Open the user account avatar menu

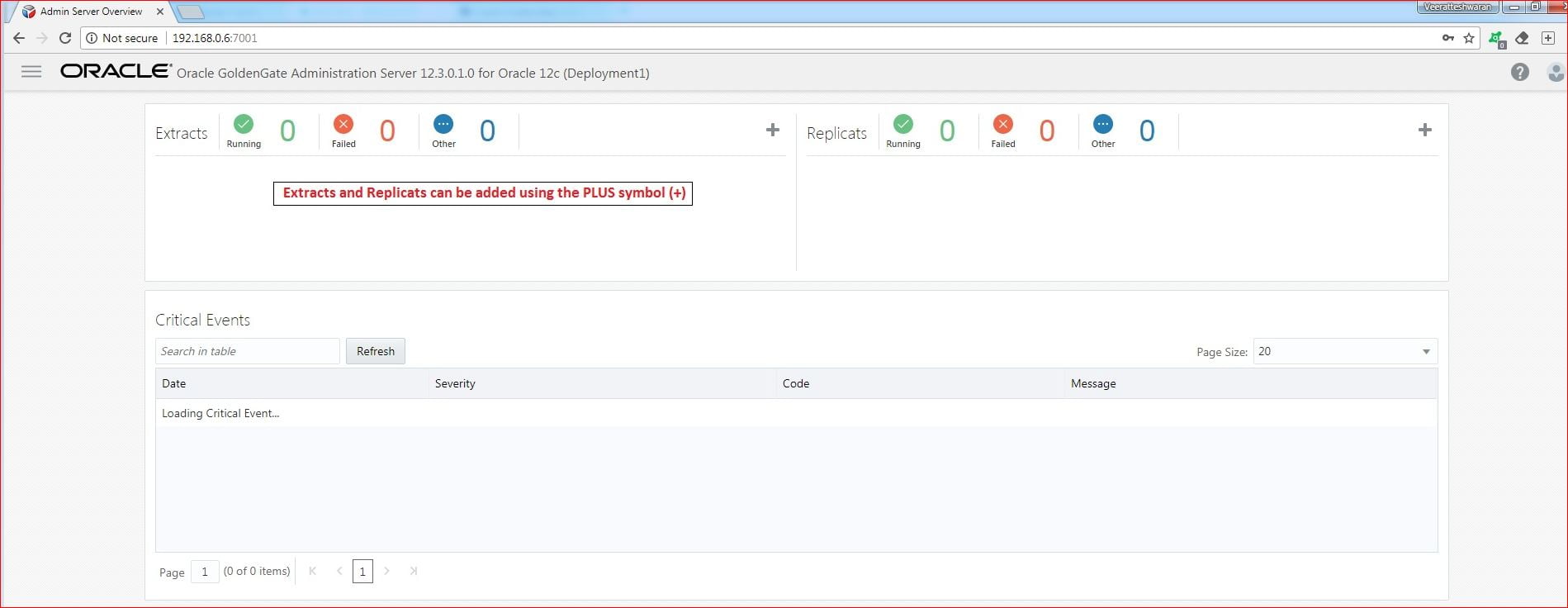pos(1556,72)
